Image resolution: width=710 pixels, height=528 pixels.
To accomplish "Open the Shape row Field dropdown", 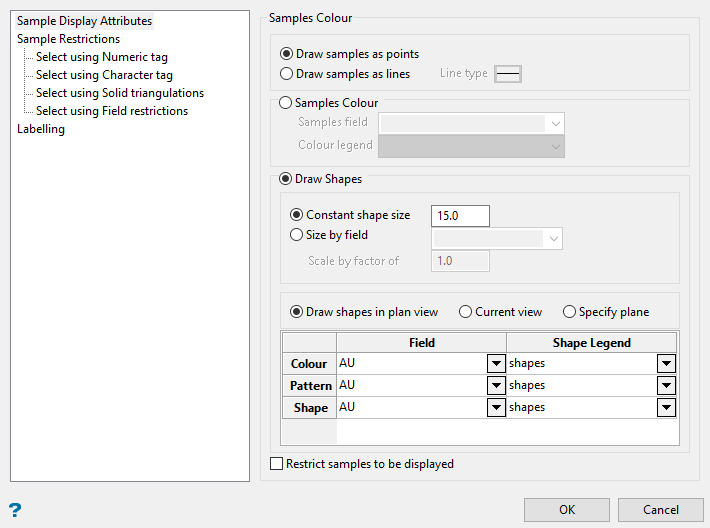I will click(x=496, y=408).
